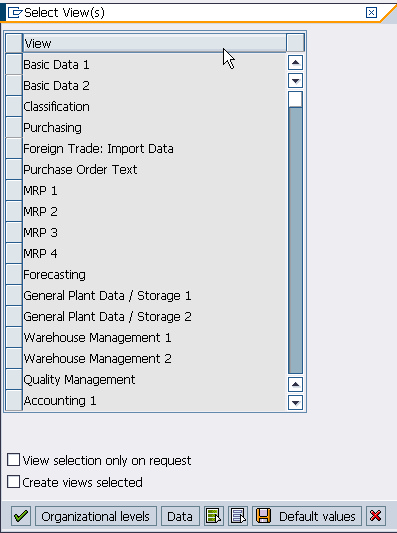Click the scrollbar track below the thumb
The height and width of the screenshot is (533, 397).
pos(295,241)
